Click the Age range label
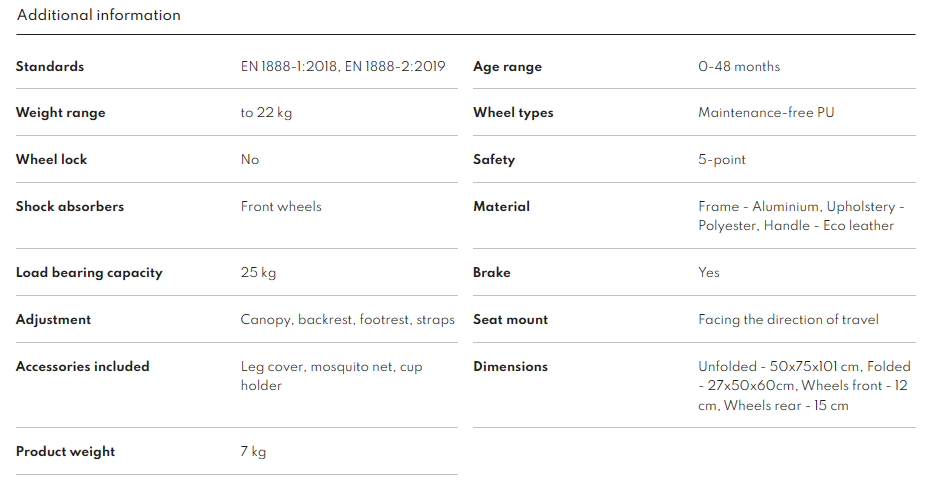This screenshot has height=493, width=930. (x=507, y=67)
